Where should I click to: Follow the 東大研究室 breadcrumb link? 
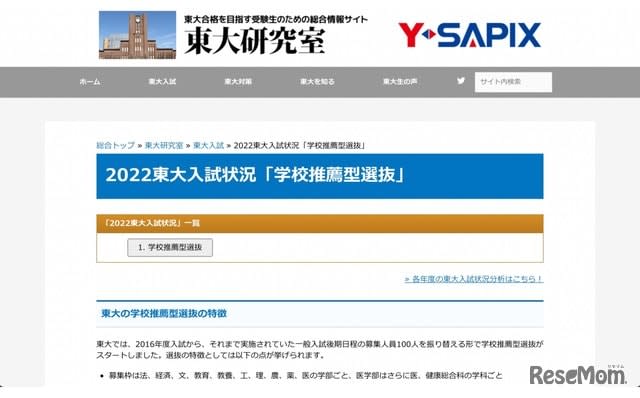tap(164, 145)
